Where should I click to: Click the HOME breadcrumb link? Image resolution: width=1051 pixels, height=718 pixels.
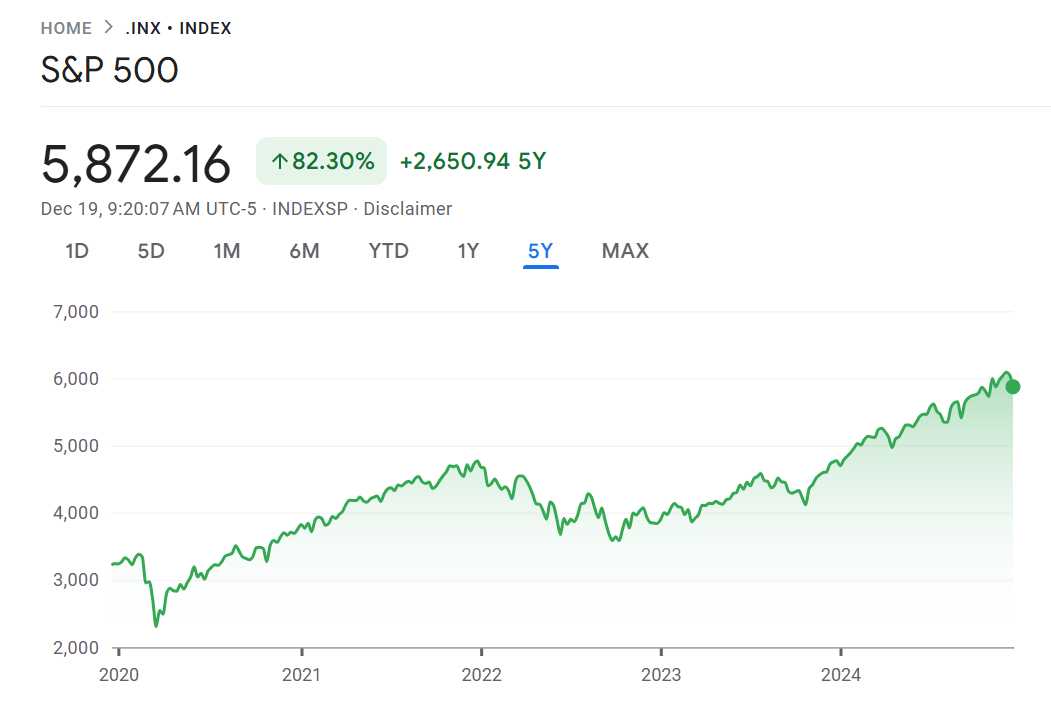pos(66,28)
